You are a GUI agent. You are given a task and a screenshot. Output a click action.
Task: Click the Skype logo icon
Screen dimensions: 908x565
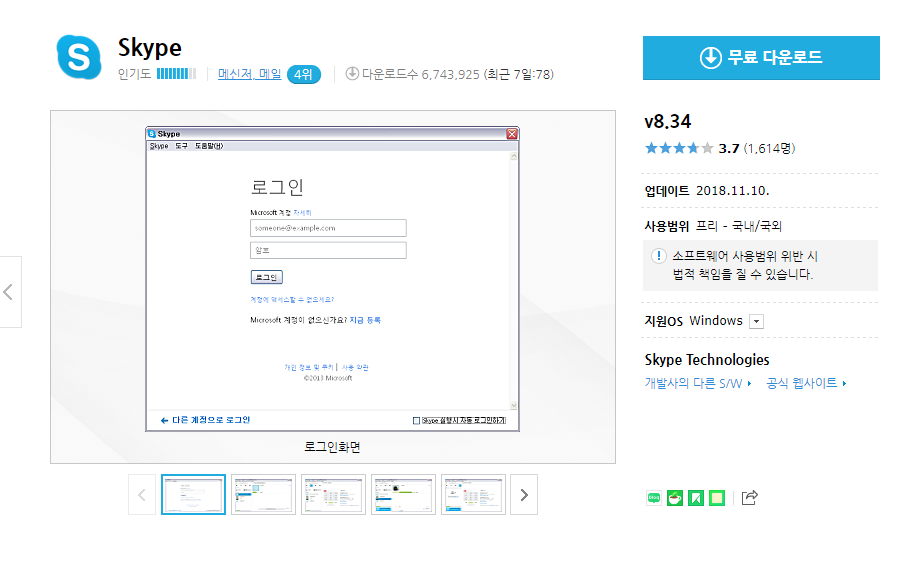(x=79, y=57)
